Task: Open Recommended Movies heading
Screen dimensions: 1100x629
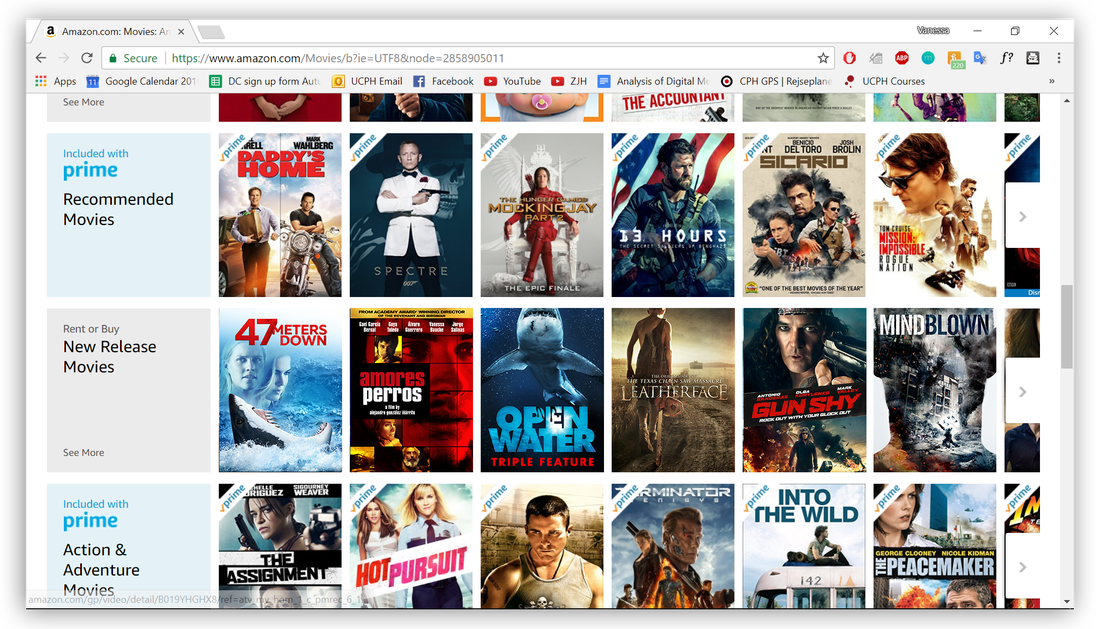Action: coord(118,209)
